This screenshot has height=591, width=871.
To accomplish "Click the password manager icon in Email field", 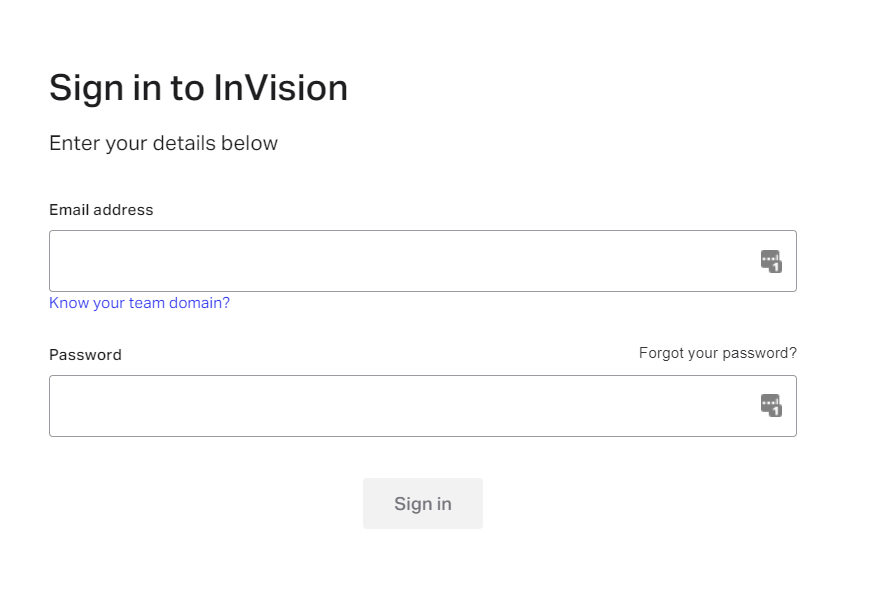I will [x=771, y=261].
